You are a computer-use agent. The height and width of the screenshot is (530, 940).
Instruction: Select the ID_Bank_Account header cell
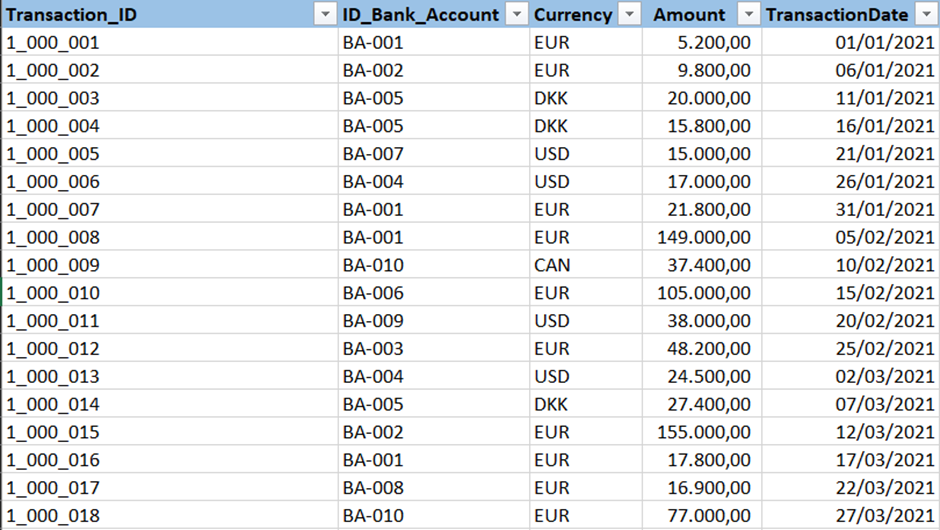pyautogui.click(x=434, y=14)
